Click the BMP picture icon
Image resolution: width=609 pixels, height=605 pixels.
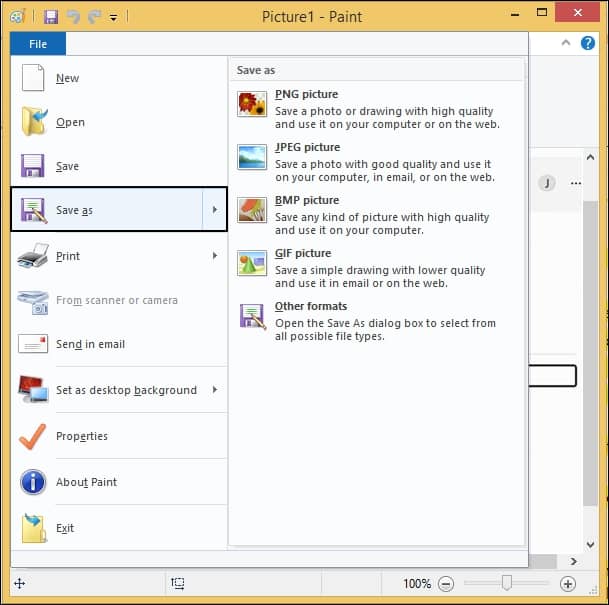[252, 210]
